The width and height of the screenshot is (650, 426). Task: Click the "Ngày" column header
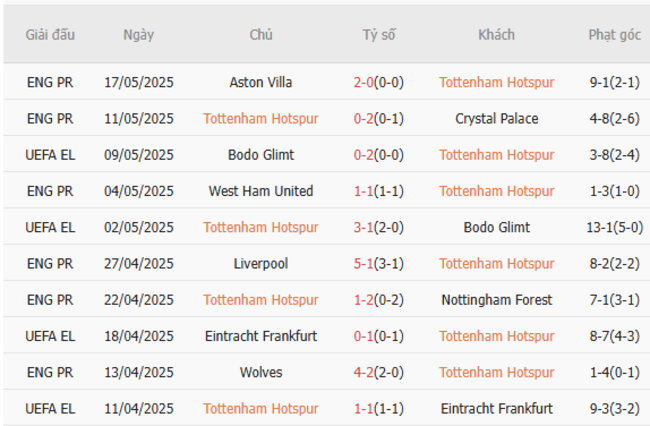(139, 35)
